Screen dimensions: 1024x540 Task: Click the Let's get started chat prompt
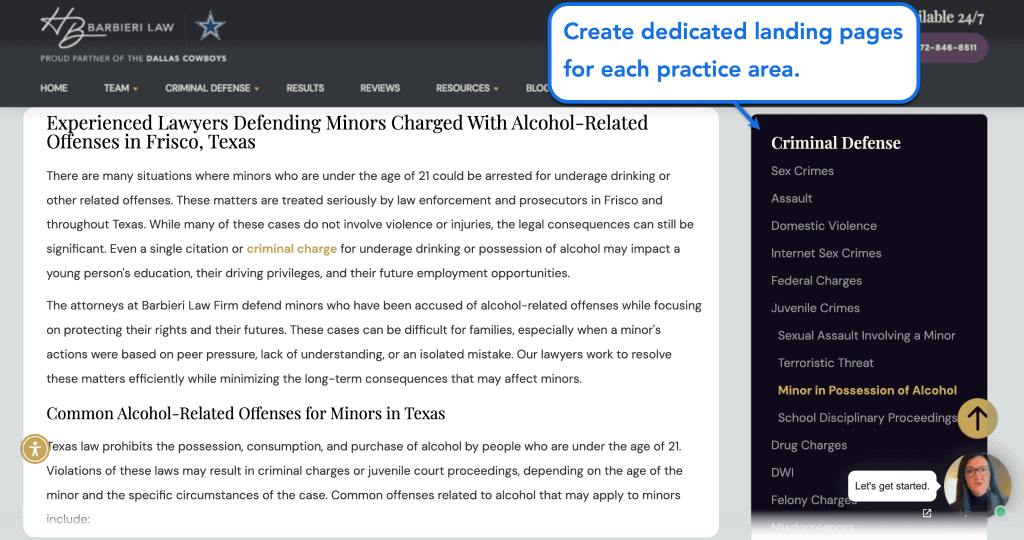[x=892, y=486]
